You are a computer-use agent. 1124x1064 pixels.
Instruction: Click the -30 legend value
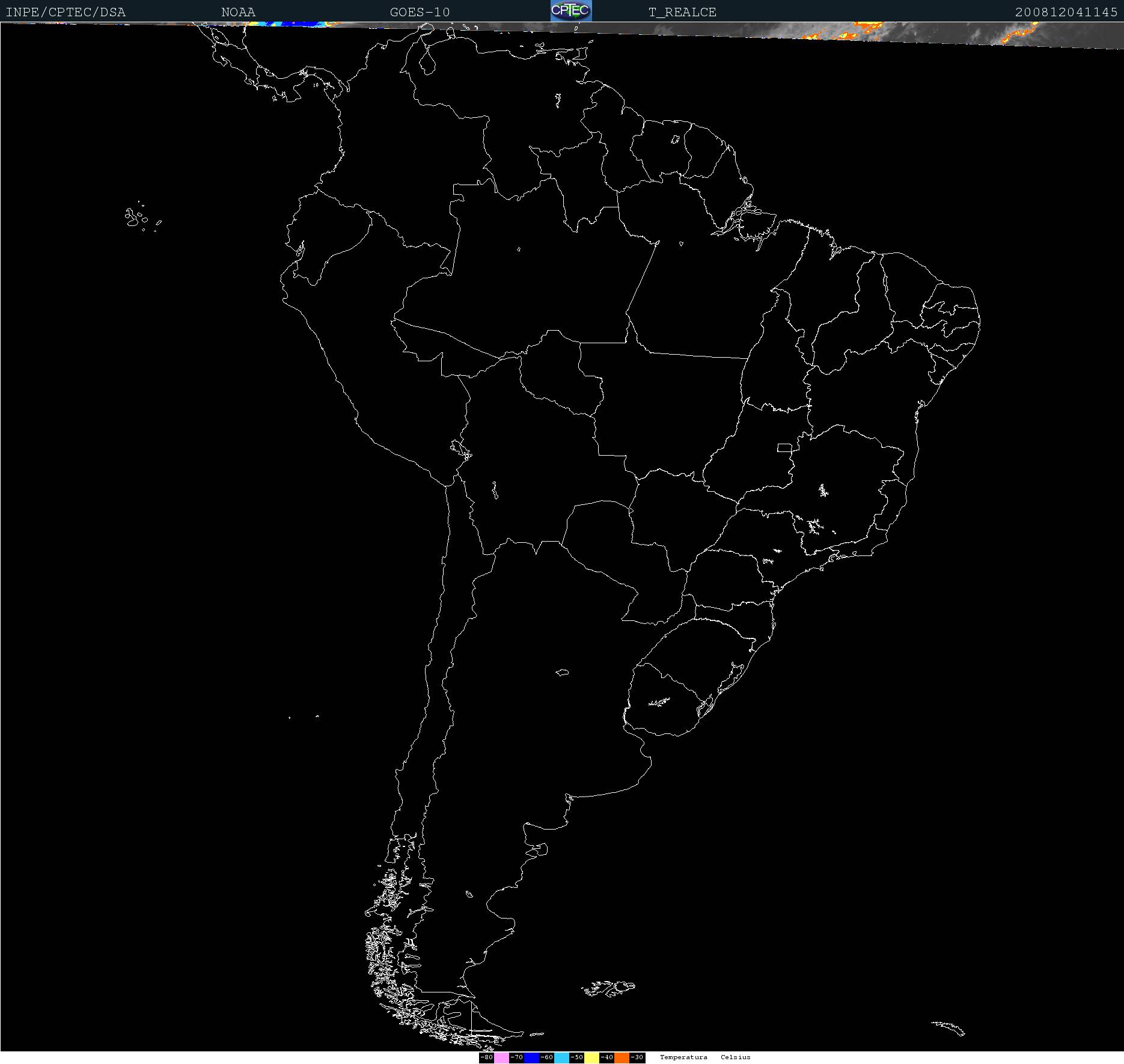pos(637,1057)
